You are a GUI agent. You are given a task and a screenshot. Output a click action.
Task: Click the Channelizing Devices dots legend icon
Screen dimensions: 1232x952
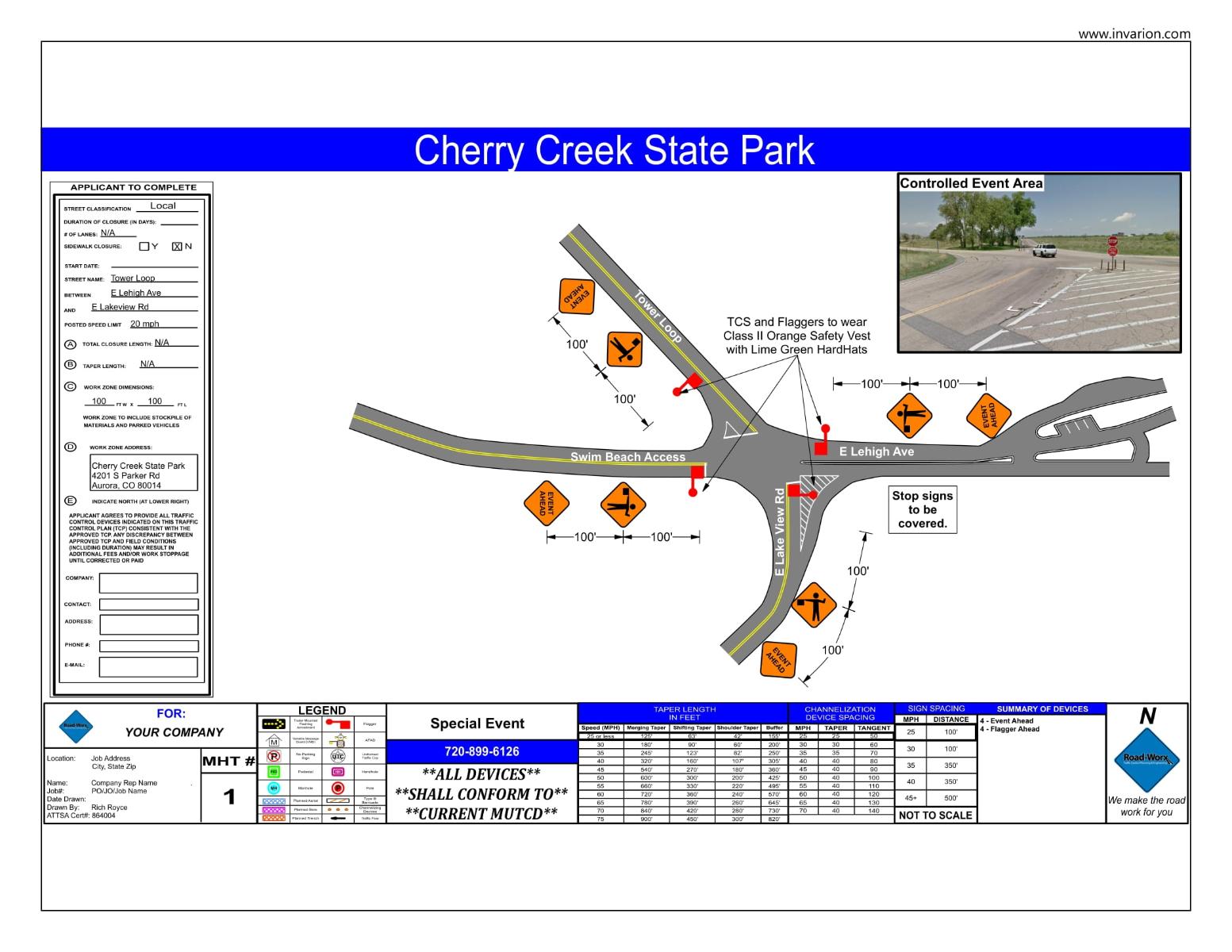[338, 809]
